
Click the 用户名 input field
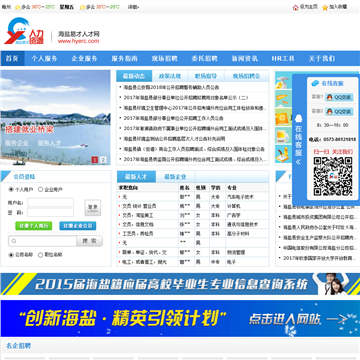pos(51,203)
